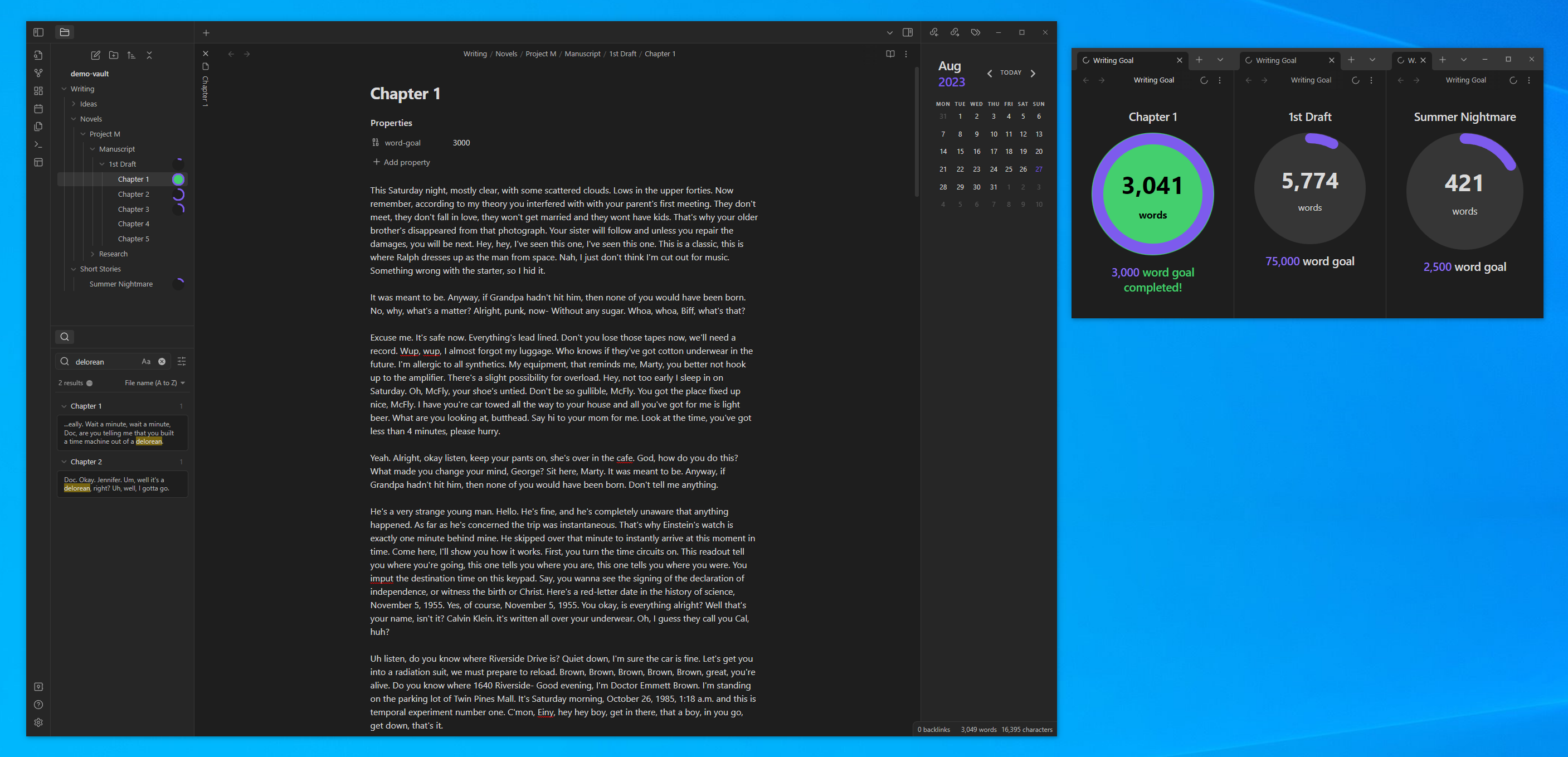Viewport: 1568px width, 757px height.
Task: Open Chapter 3 in the file tree
Action: [x=133, y=209]
